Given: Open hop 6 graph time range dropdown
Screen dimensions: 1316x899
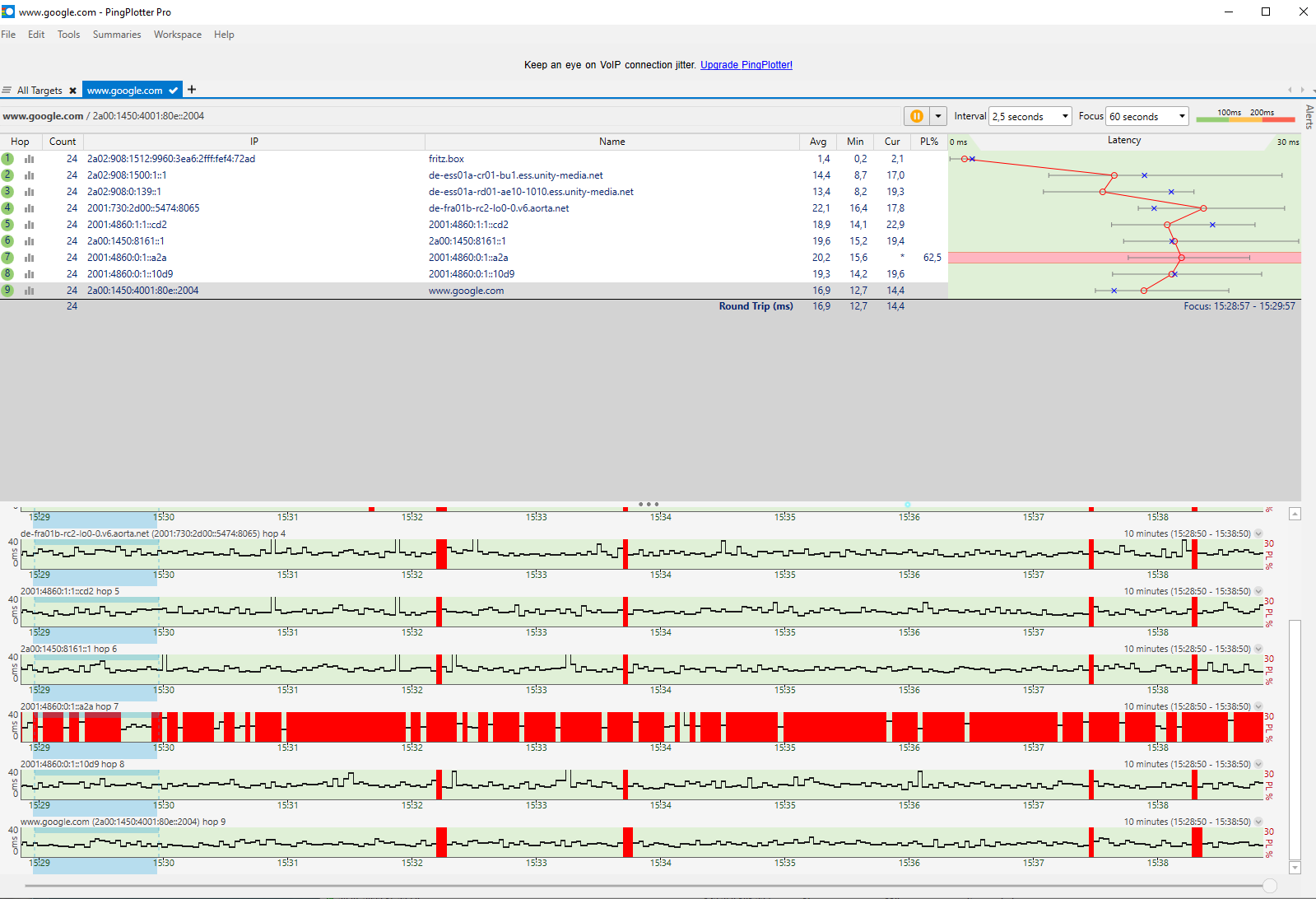Looking at the screenshot, I should tap(1258, 649).
